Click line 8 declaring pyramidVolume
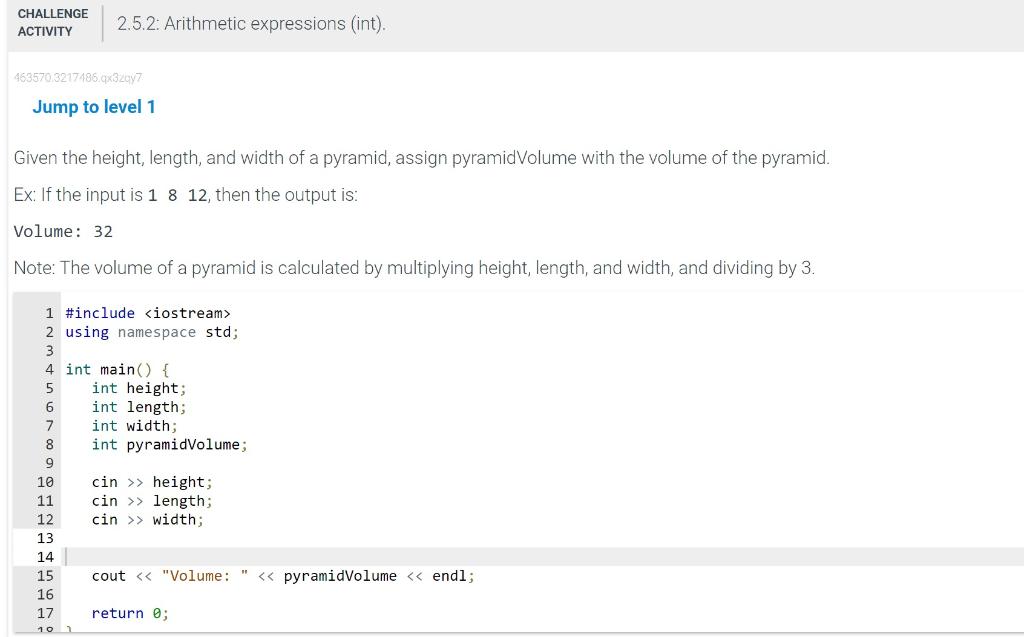This screenshot has height=637, width=1024. [171, 444]
